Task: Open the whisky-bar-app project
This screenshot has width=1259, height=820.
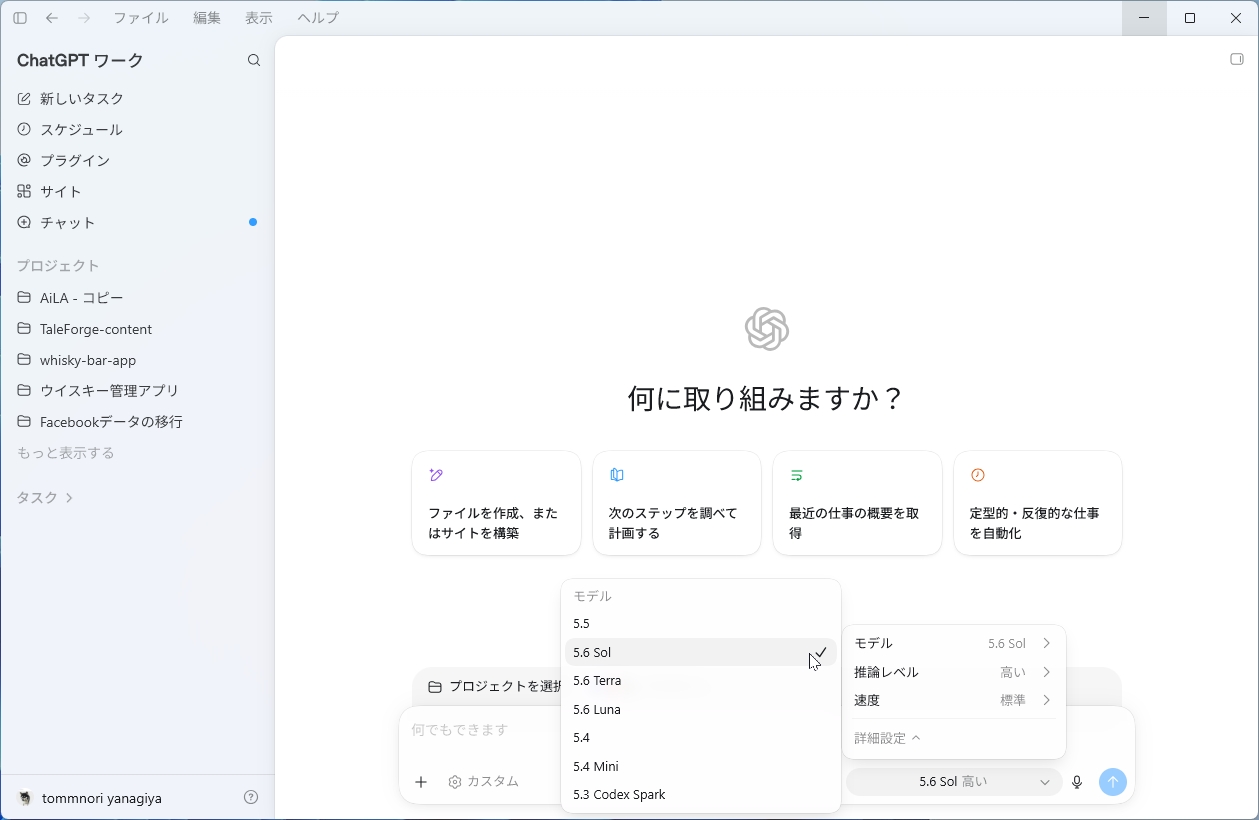Action: [x=137, y=360]
